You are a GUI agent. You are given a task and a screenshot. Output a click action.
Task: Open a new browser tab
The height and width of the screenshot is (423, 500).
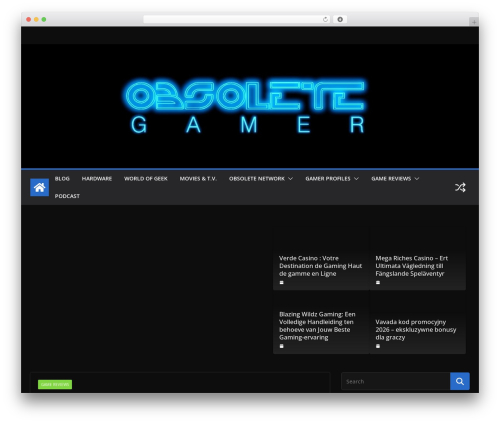pos(474,22)
